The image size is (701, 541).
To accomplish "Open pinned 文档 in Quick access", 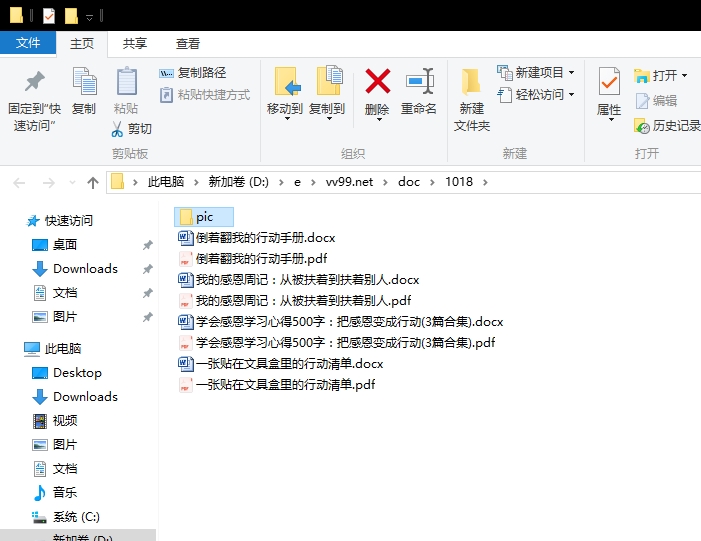I will [x=54, y=293].
